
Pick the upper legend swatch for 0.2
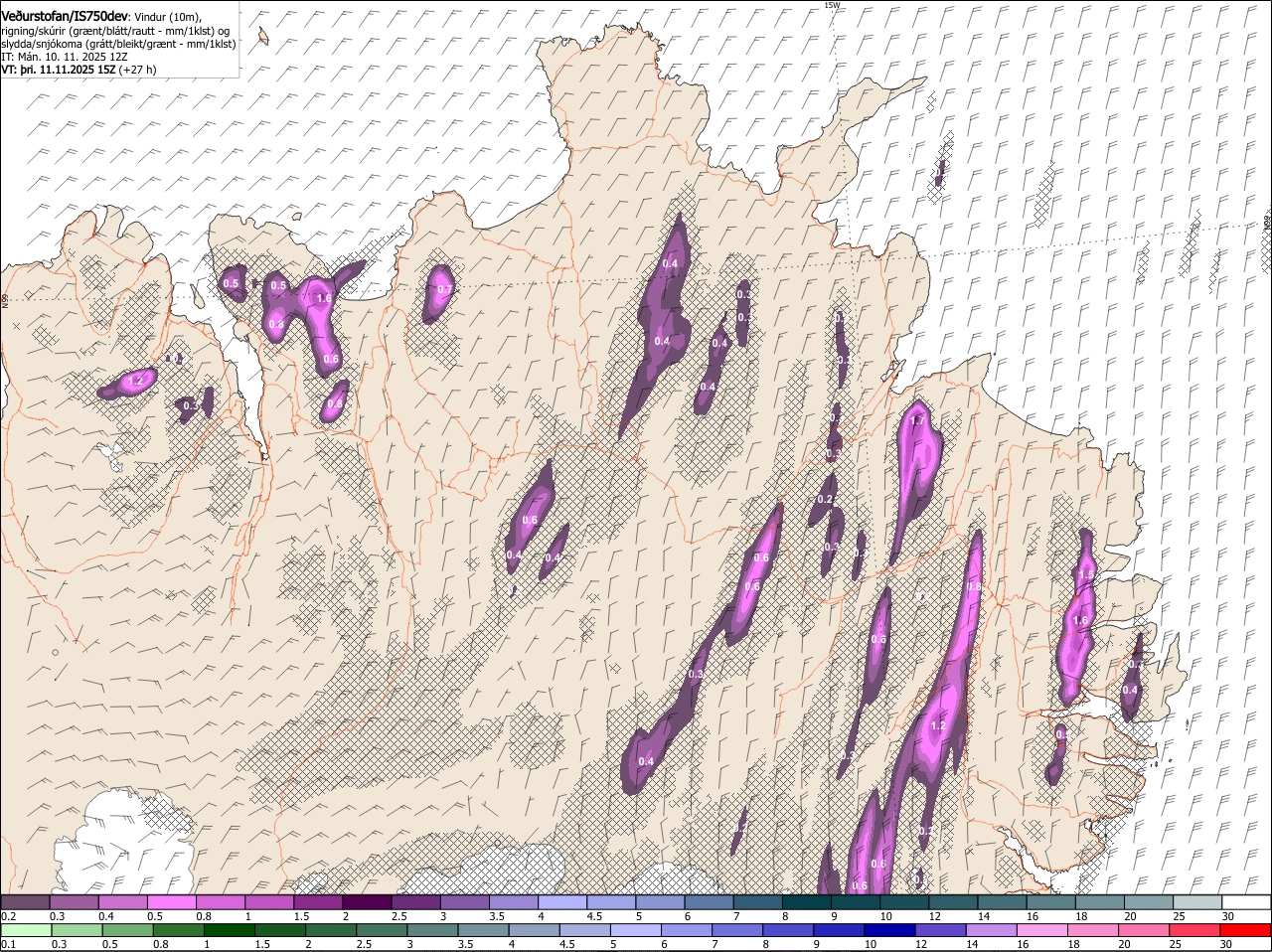(25, 901)
